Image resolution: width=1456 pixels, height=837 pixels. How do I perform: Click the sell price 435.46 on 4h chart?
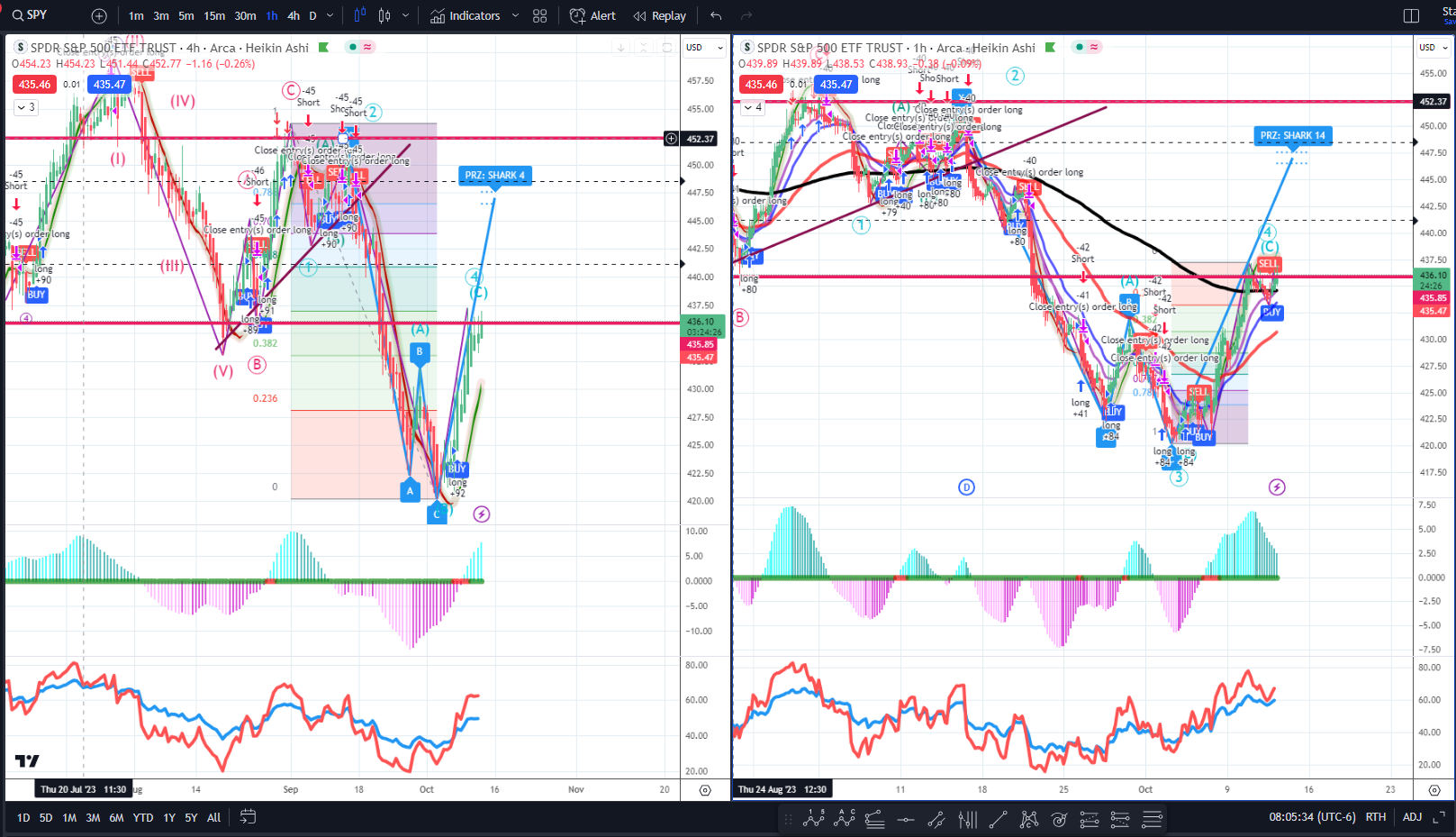(34, 85)
